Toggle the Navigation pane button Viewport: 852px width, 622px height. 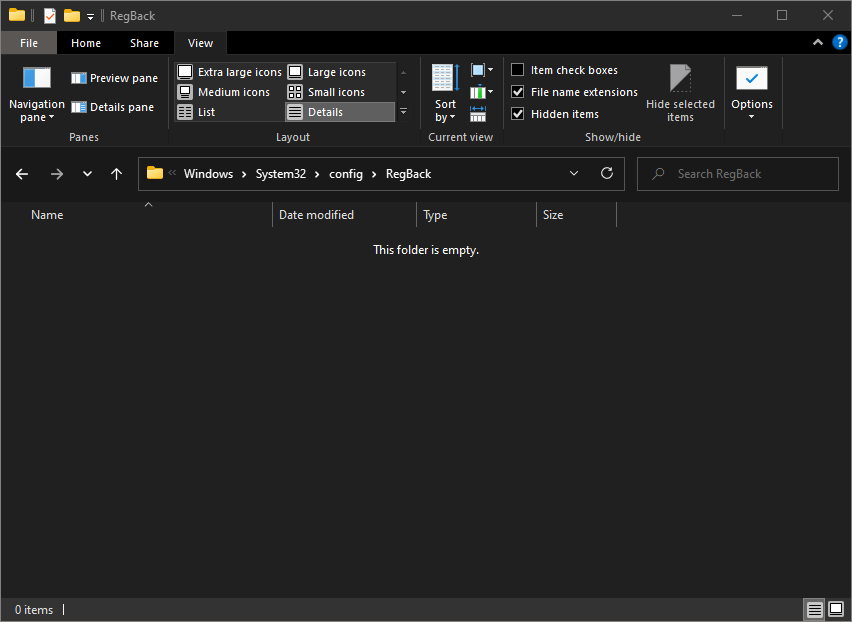click(36, 94)
